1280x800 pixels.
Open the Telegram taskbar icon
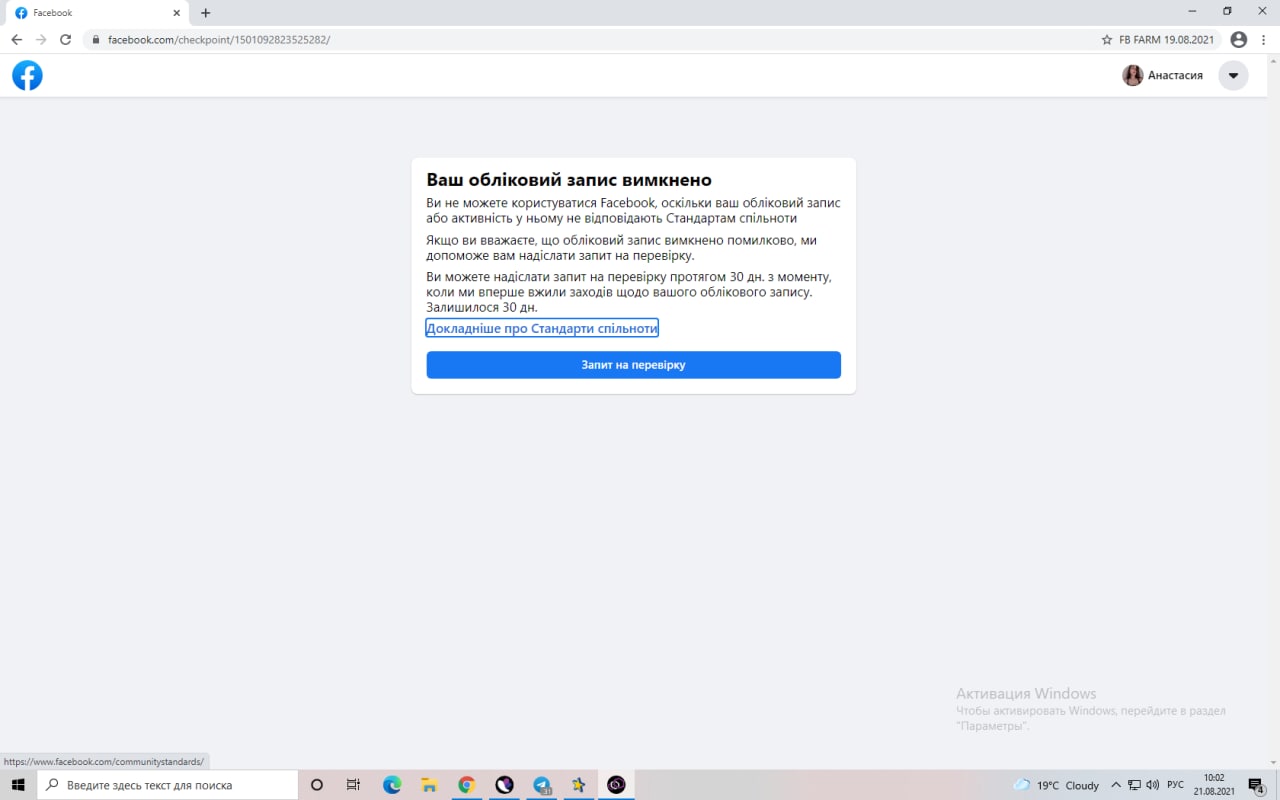[542, 785]
